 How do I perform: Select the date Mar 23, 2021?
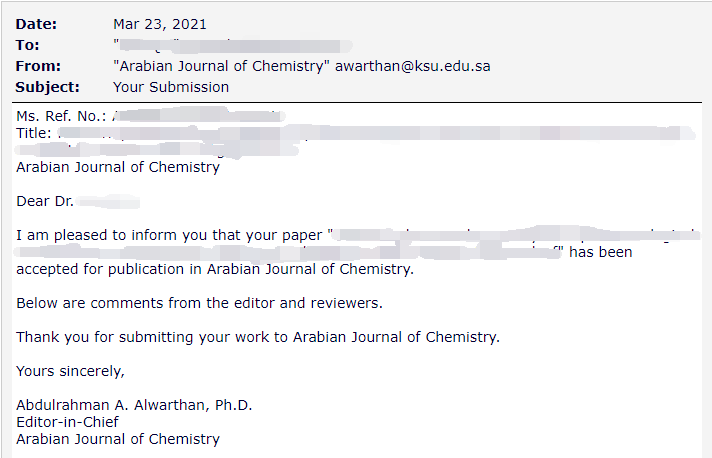(160, 24)
